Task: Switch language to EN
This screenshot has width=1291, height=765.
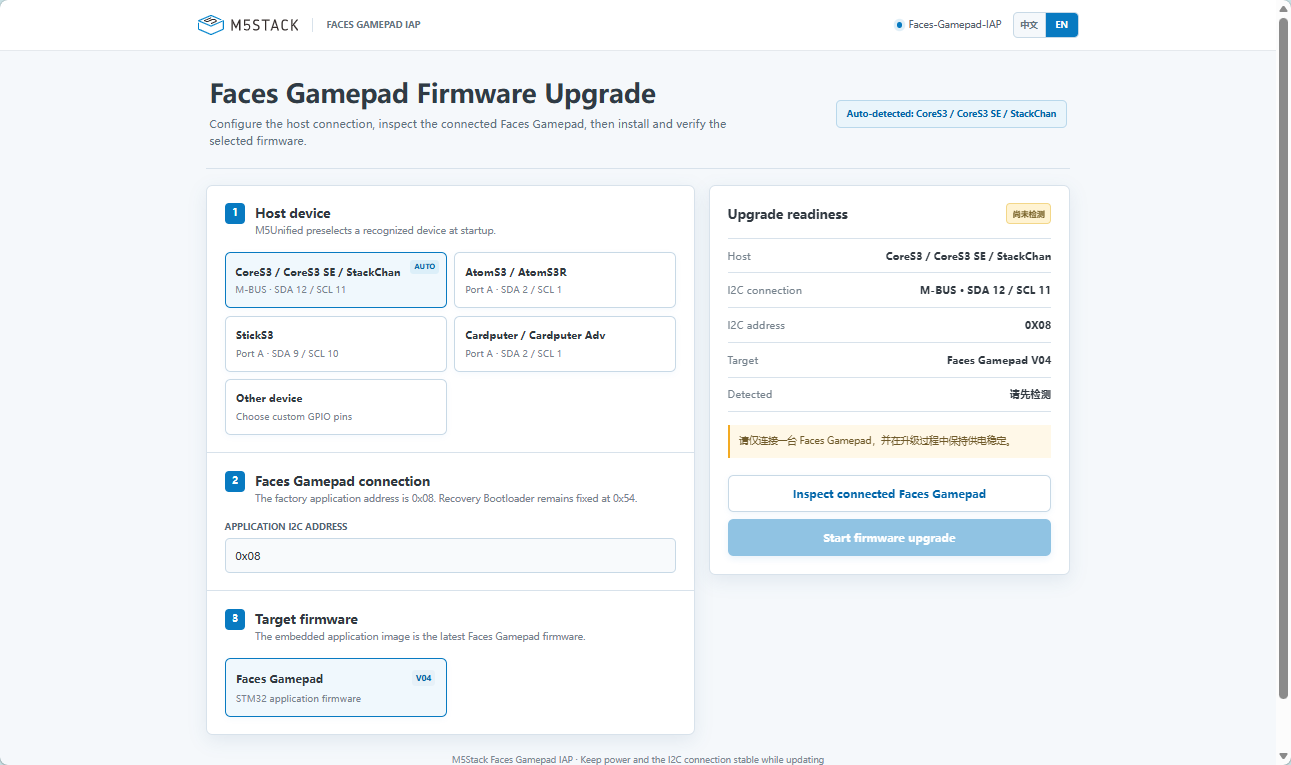Action: click(1062, 25)
